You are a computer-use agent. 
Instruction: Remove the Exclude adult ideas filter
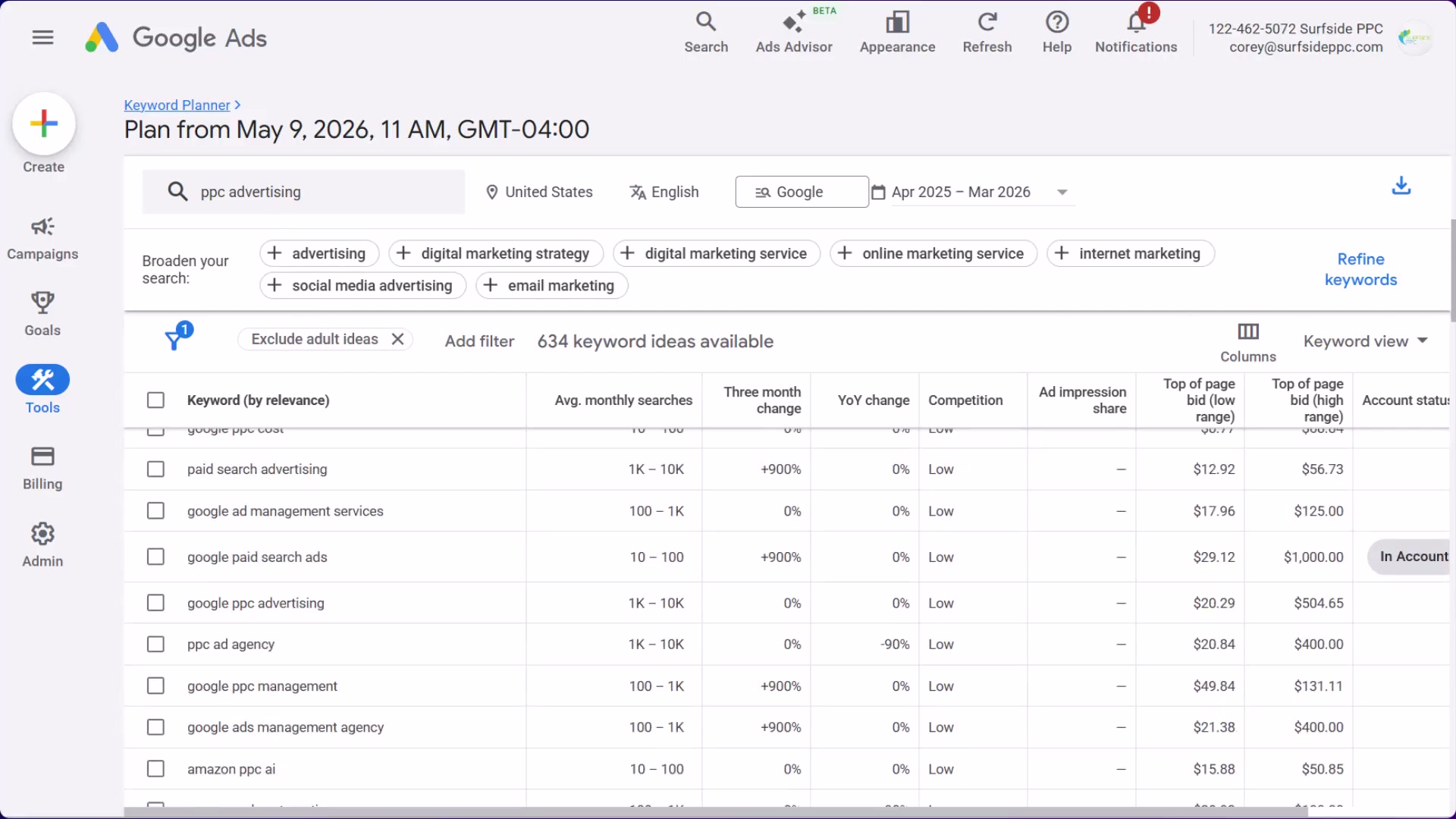coord(397,339)
